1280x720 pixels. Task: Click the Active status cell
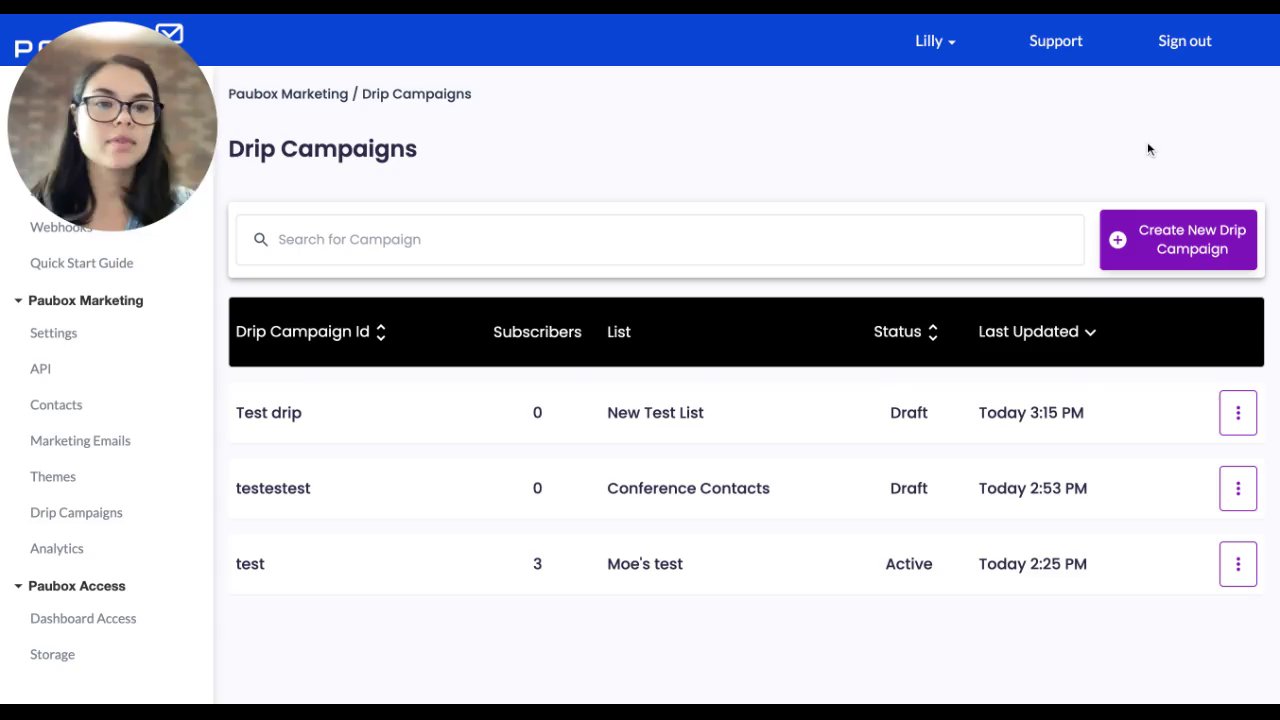pyautogui.click(x=909, y=564)
